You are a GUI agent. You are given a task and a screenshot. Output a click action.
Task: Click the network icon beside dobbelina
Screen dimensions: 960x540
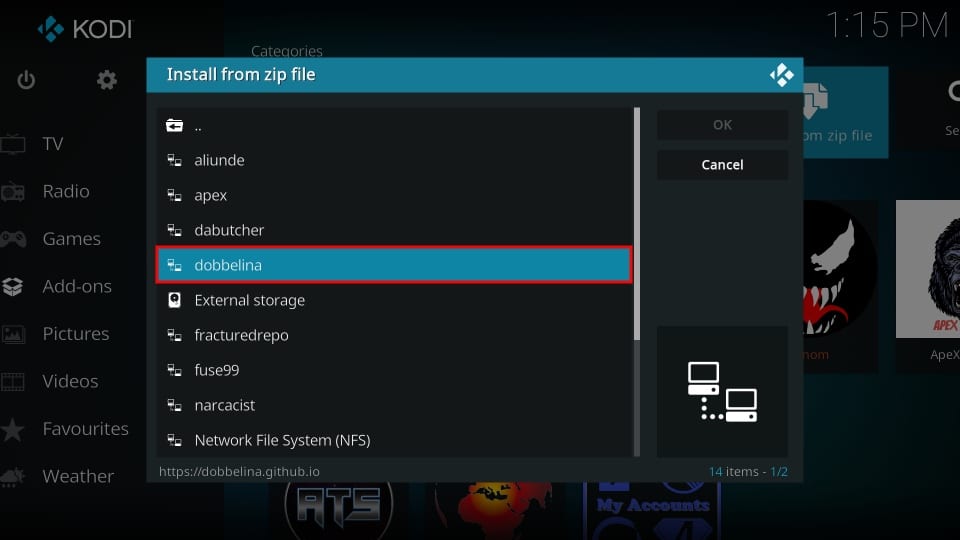point(174,265)
